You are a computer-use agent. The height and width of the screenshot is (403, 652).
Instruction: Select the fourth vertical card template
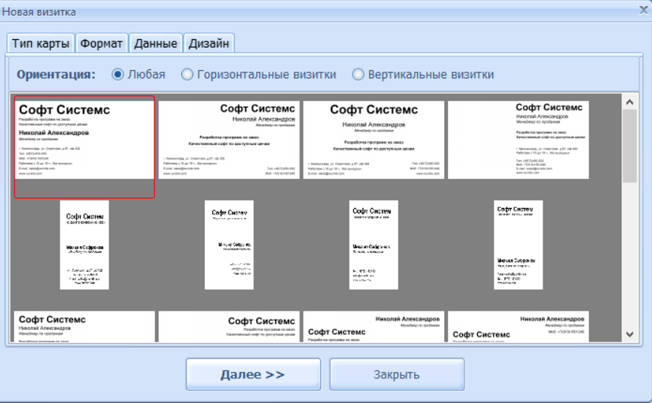pos(518,245)
